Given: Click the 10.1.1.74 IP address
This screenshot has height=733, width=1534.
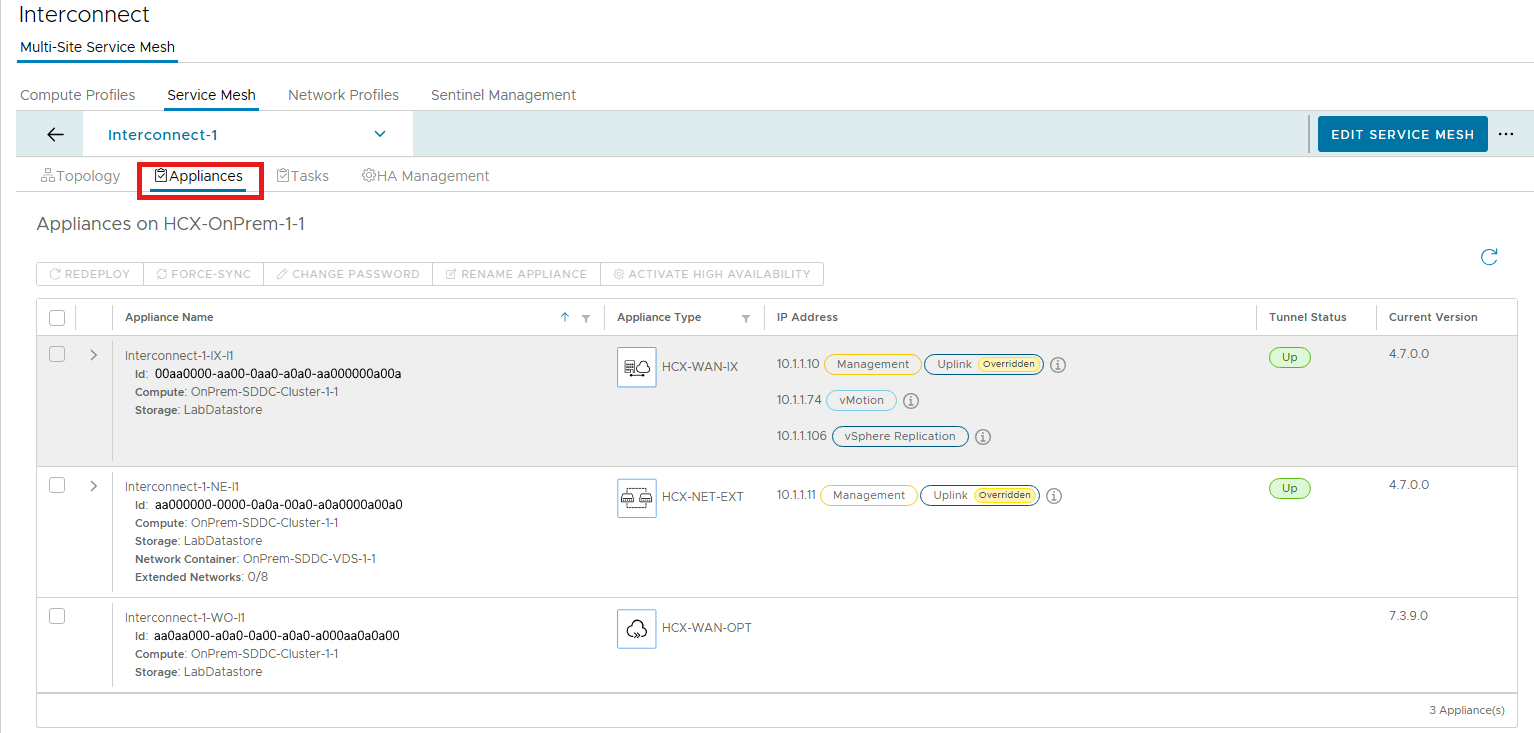Looking at the screenshot, I should [799, 400].
